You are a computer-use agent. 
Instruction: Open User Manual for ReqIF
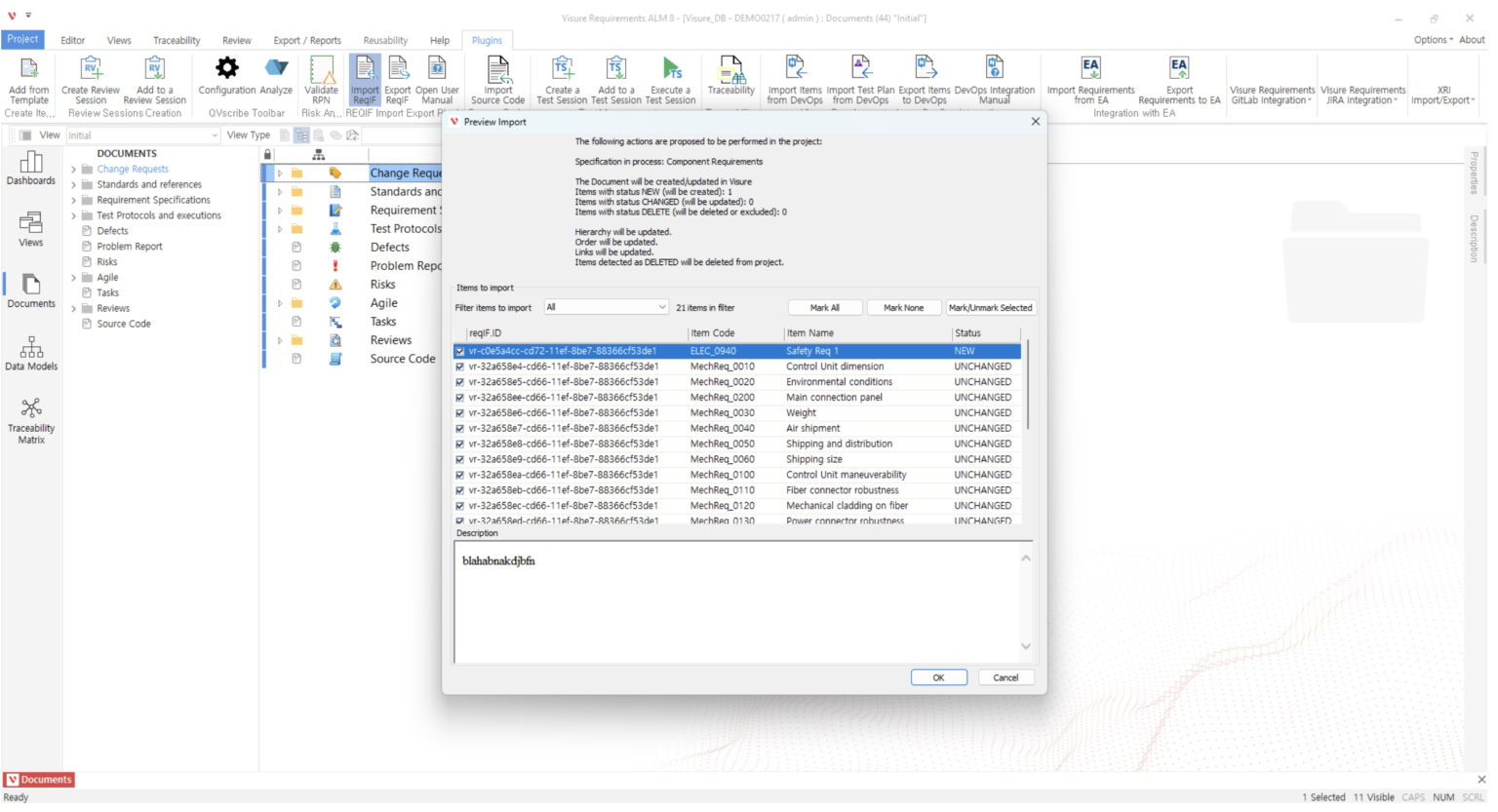click(437, 81)
